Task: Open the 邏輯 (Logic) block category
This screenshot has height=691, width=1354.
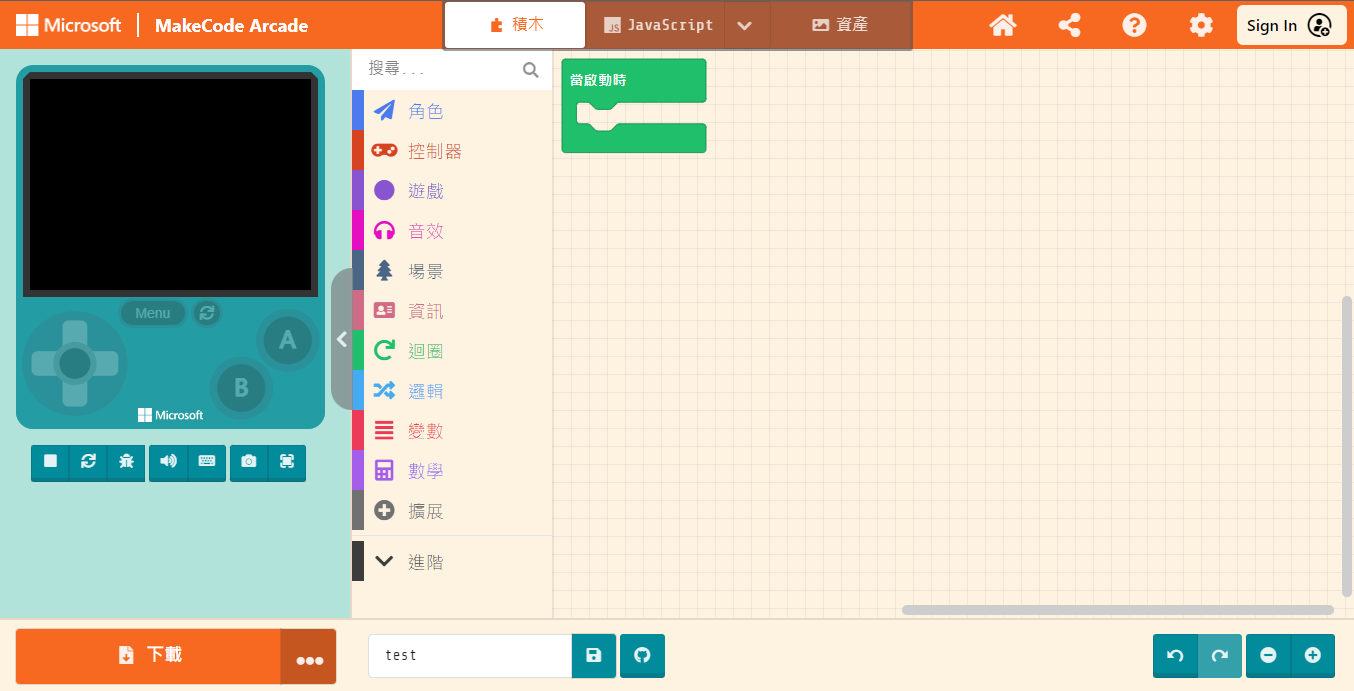Action: 452,391
